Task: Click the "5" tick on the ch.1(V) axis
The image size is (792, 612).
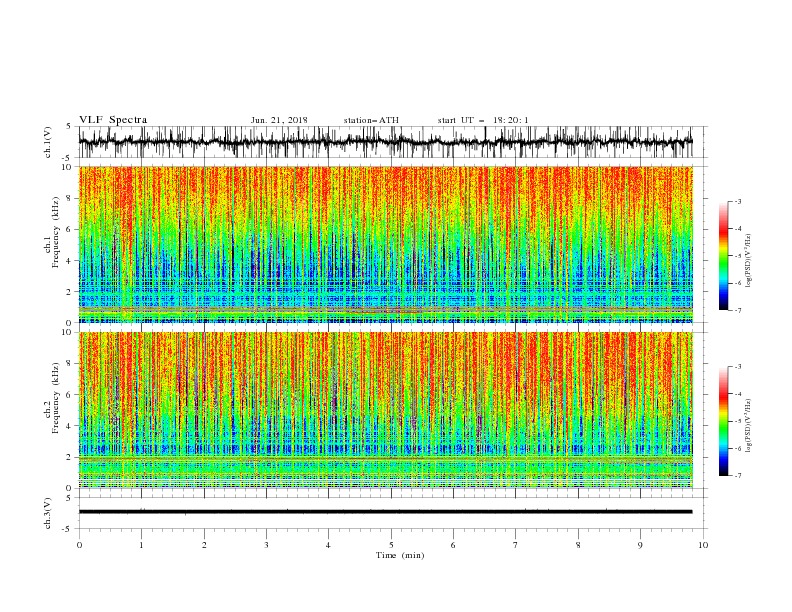Action: tap(69, 126)
